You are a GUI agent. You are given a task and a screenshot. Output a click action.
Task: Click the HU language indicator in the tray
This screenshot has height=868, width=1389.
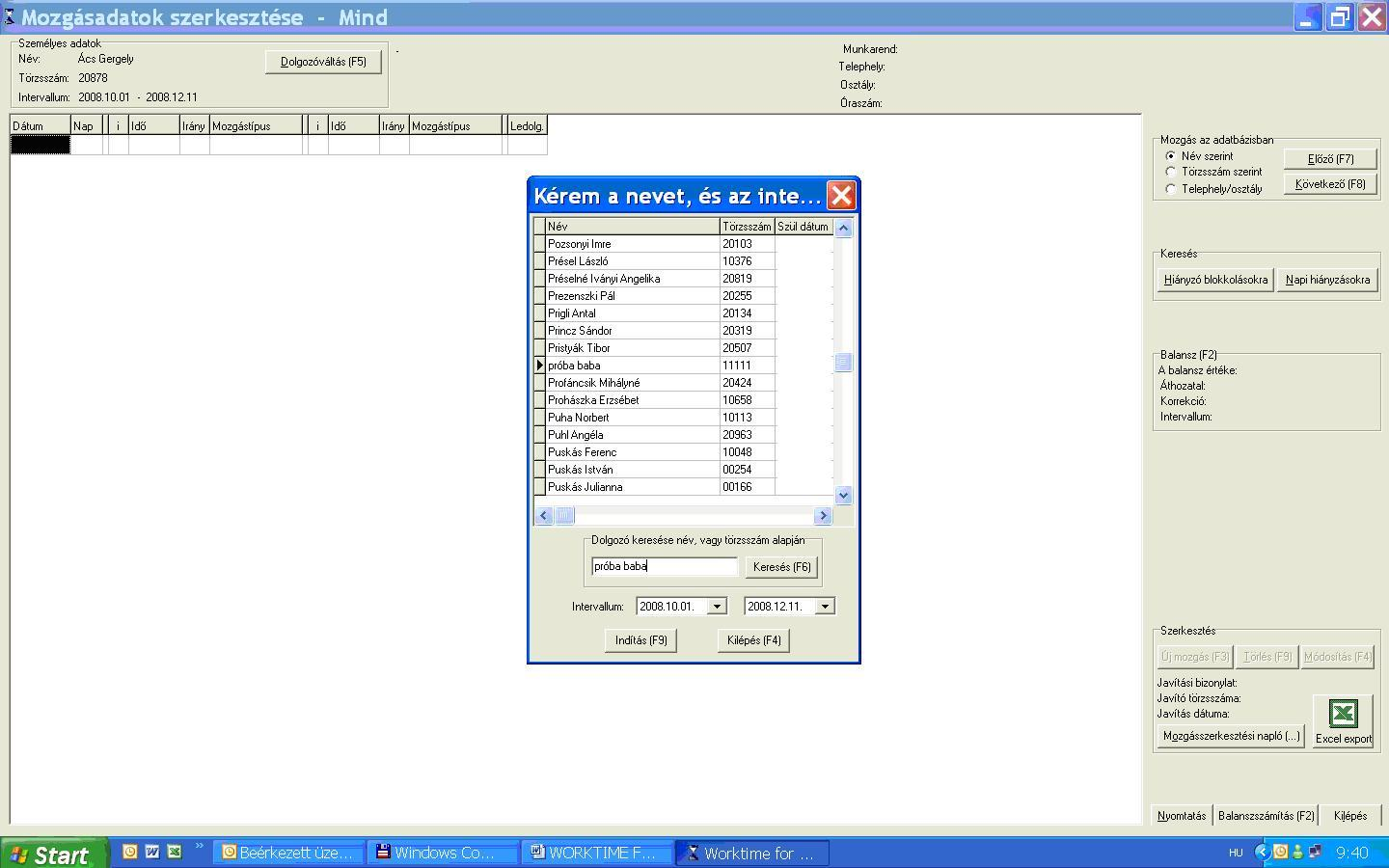(x=1236, y=853)
